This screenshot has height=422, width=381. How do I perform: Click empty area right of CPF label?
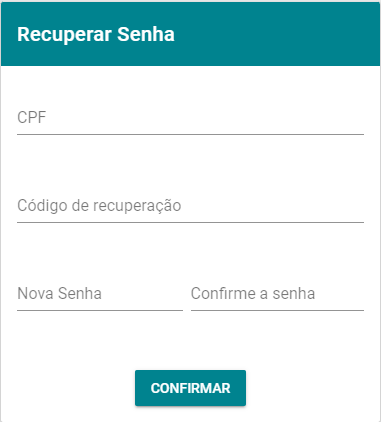[x=205, y=117]
